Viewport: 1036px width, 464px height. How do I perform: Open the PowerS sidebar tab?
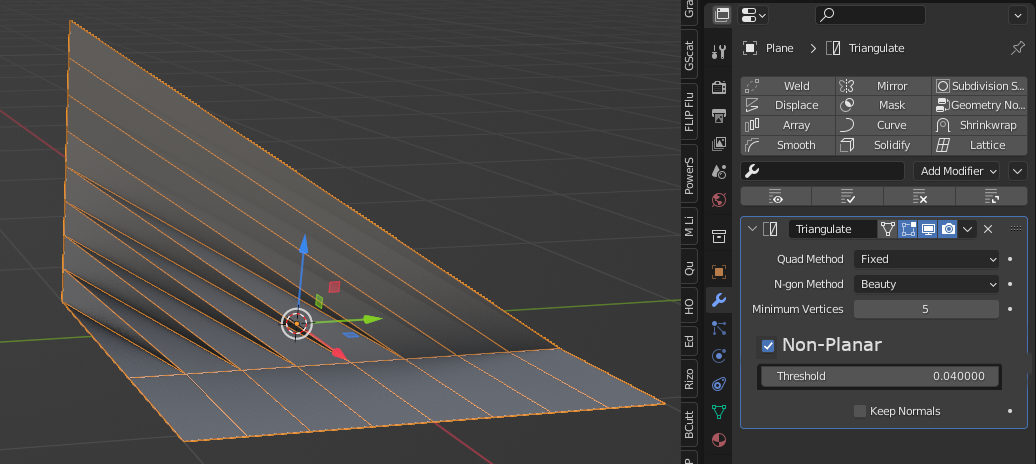(689, 175)
